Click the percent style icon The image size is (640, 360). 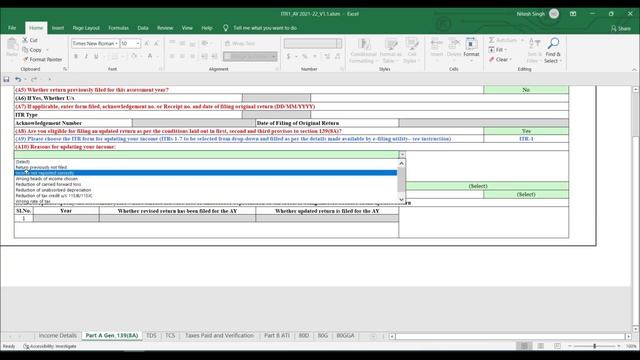[x=304, y=56]
